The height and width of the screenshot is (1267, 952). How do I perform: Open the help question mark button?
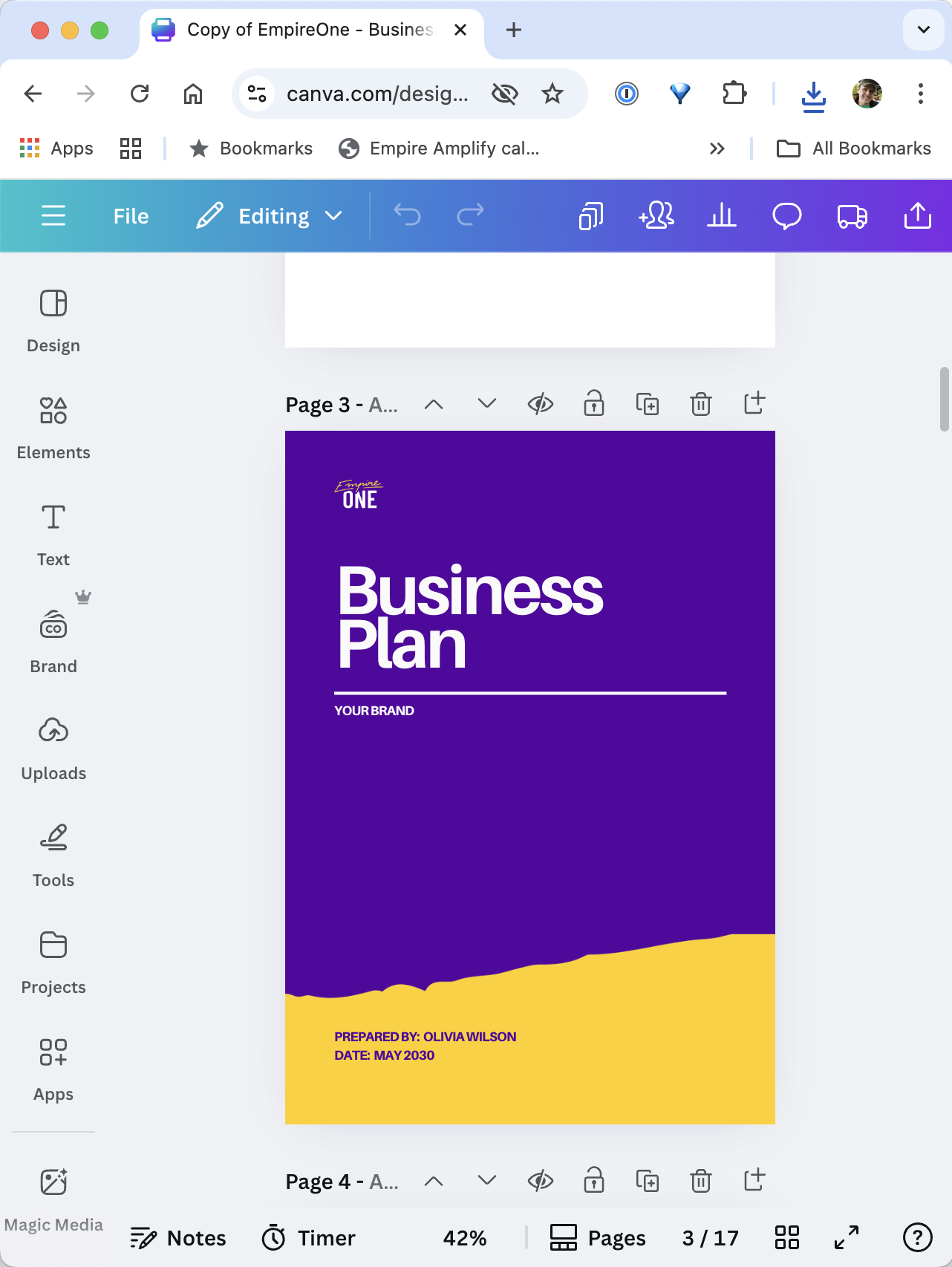click(918, 1237)
